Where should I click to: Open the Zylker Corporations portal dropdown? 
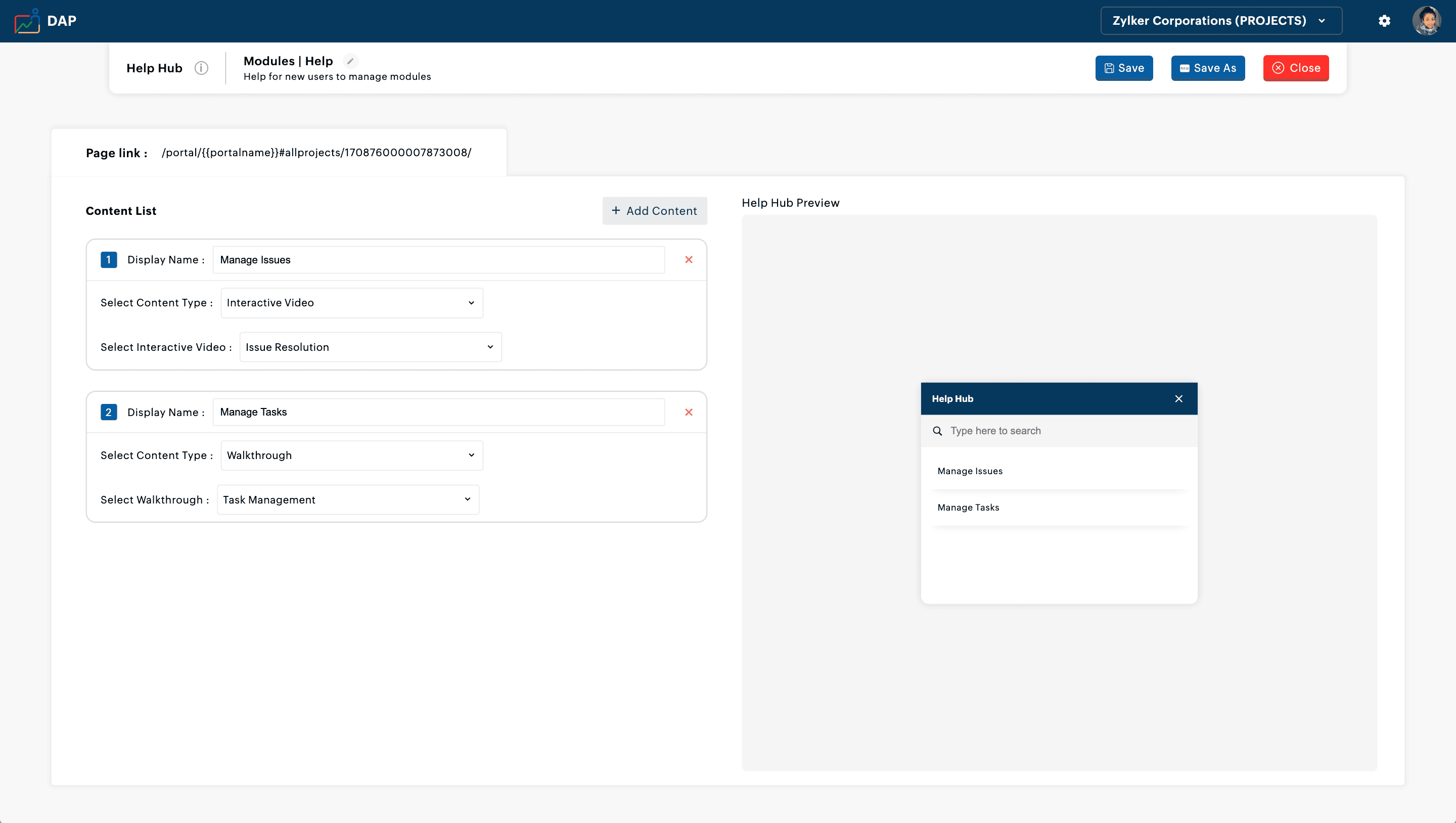click(1221, 21)
